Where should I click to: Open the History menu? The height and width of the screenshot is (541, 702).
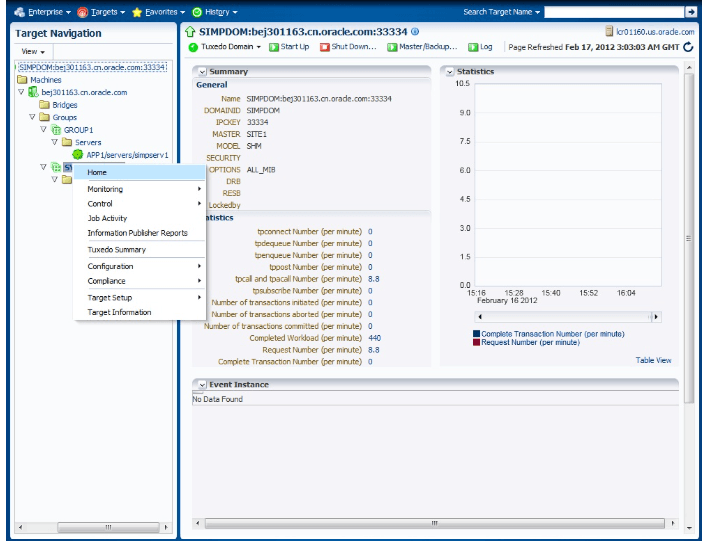tap(221, 12)
